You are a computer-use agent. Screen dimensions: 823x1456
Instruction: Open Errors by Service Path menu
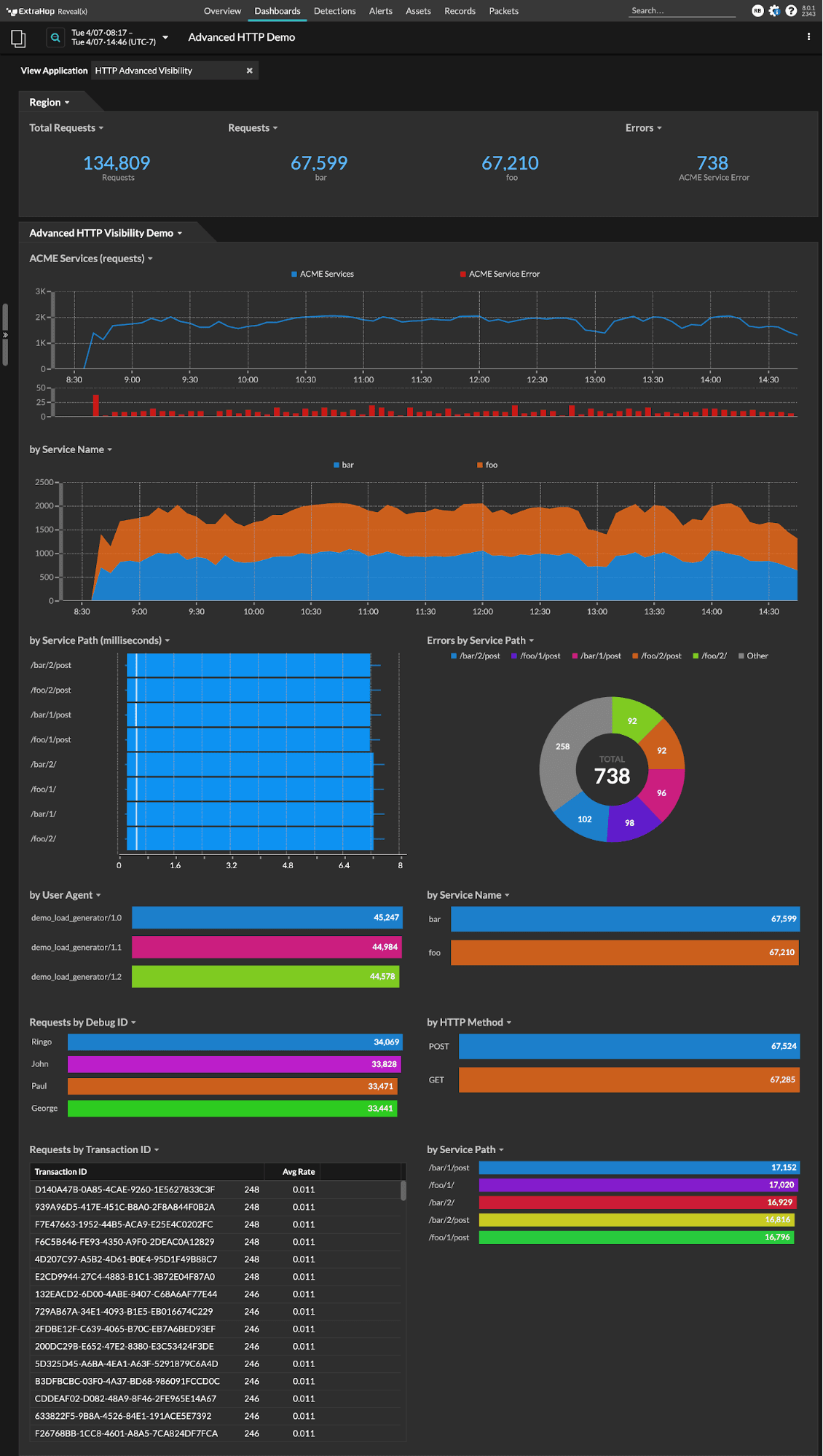481,640
